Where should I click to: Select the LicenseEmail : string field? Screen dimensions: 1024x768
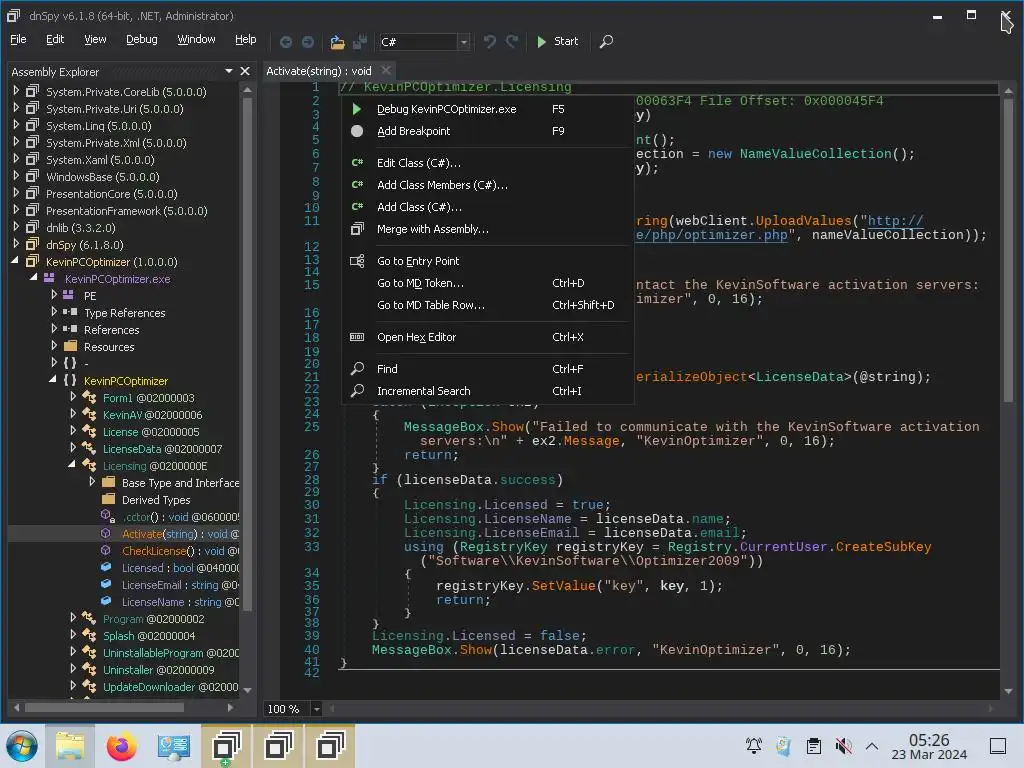[x=180, y=584]
